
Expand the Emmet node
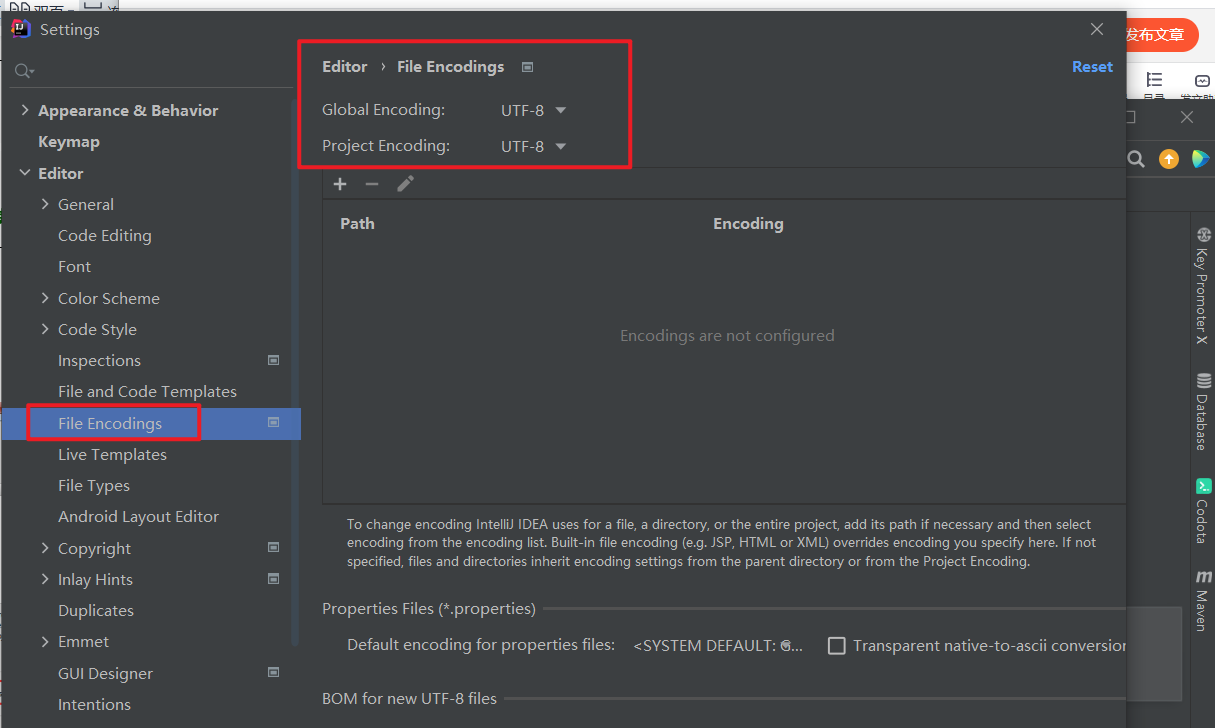point(45,641)
